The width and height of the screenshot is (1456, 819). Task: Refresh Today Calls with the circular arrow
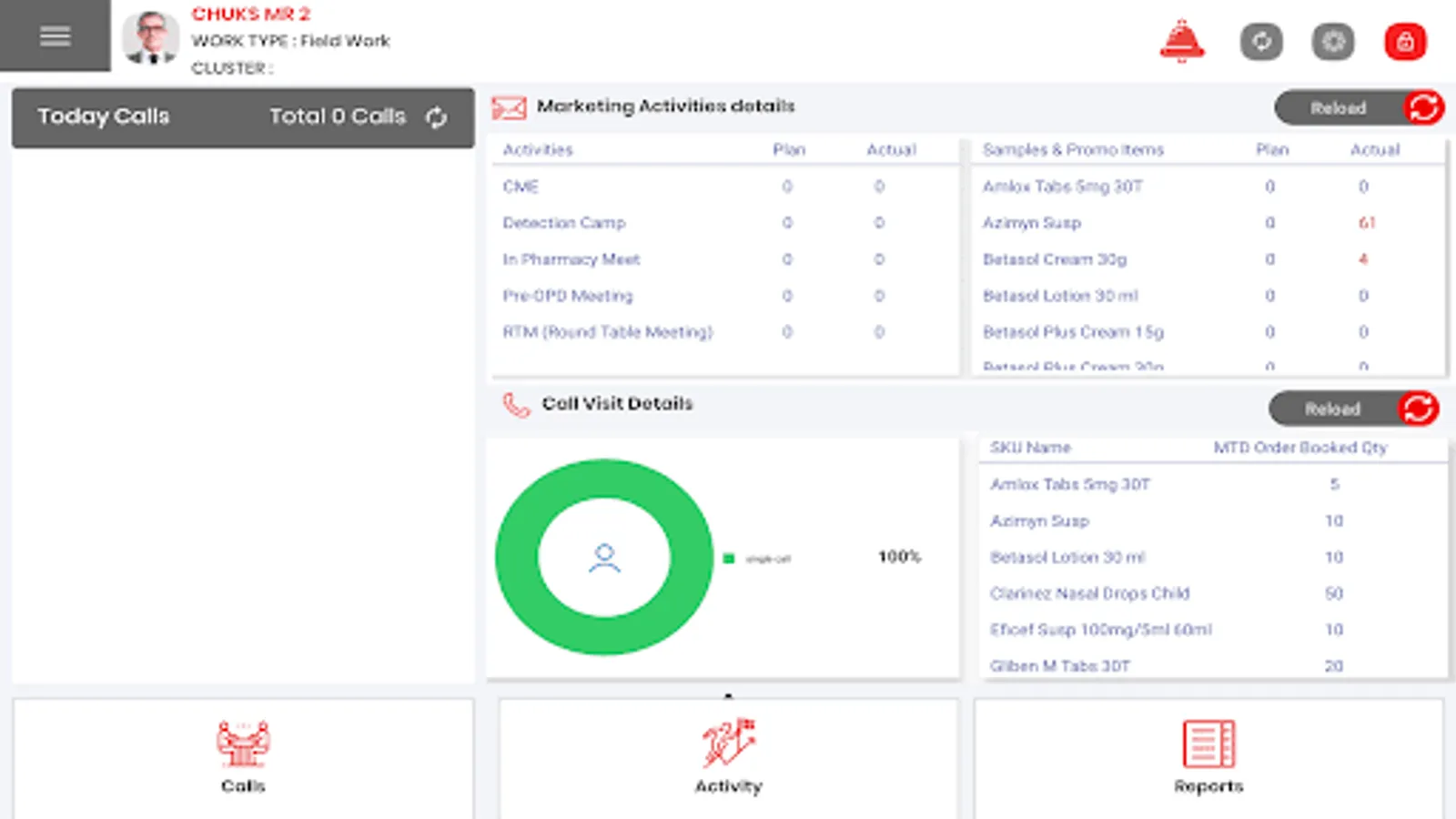coord(436,116)
